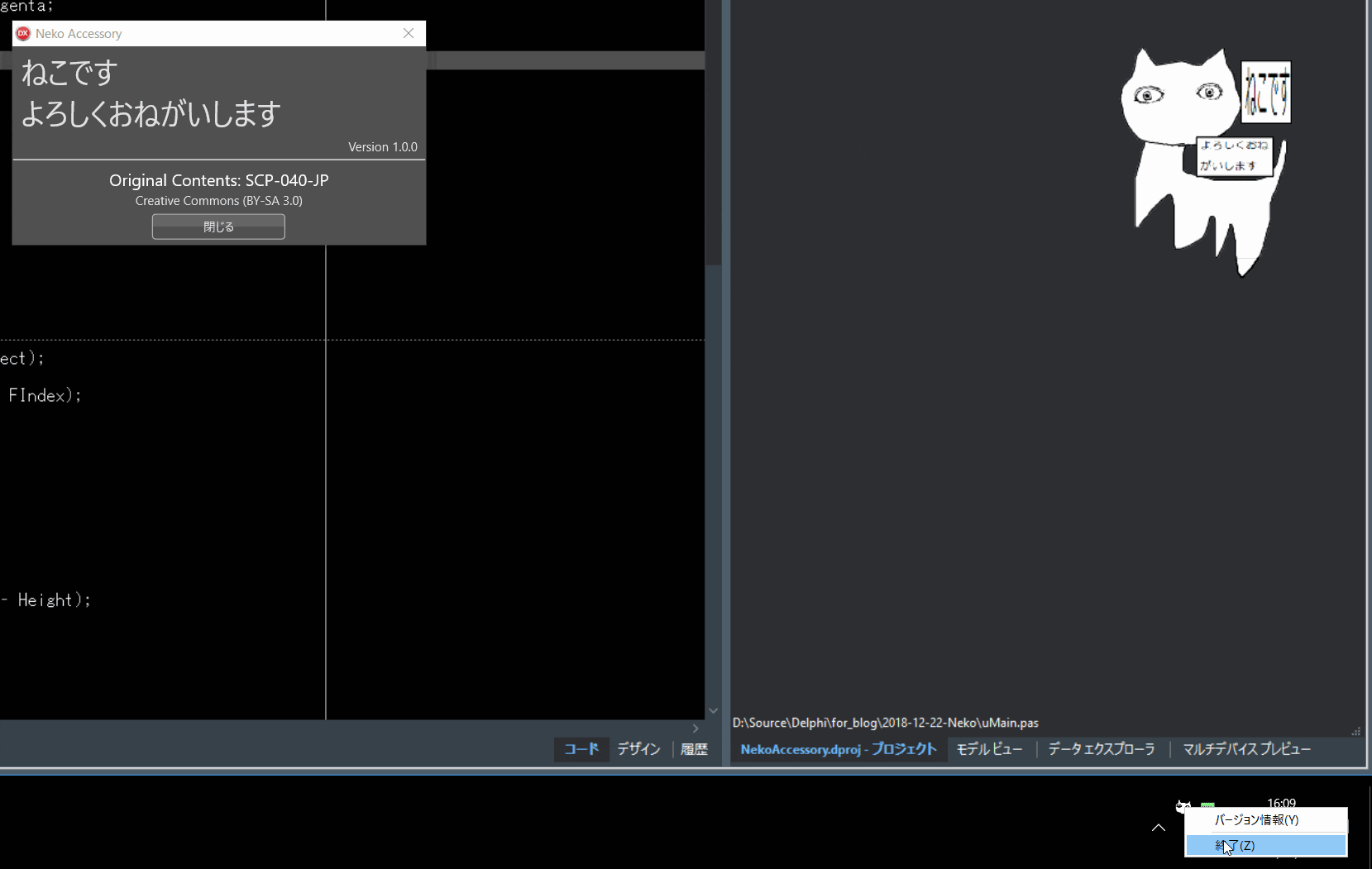1372x869 pixels.
Task: Click the cat's よろしくおねがいします sign
Action: point(1234,156)
